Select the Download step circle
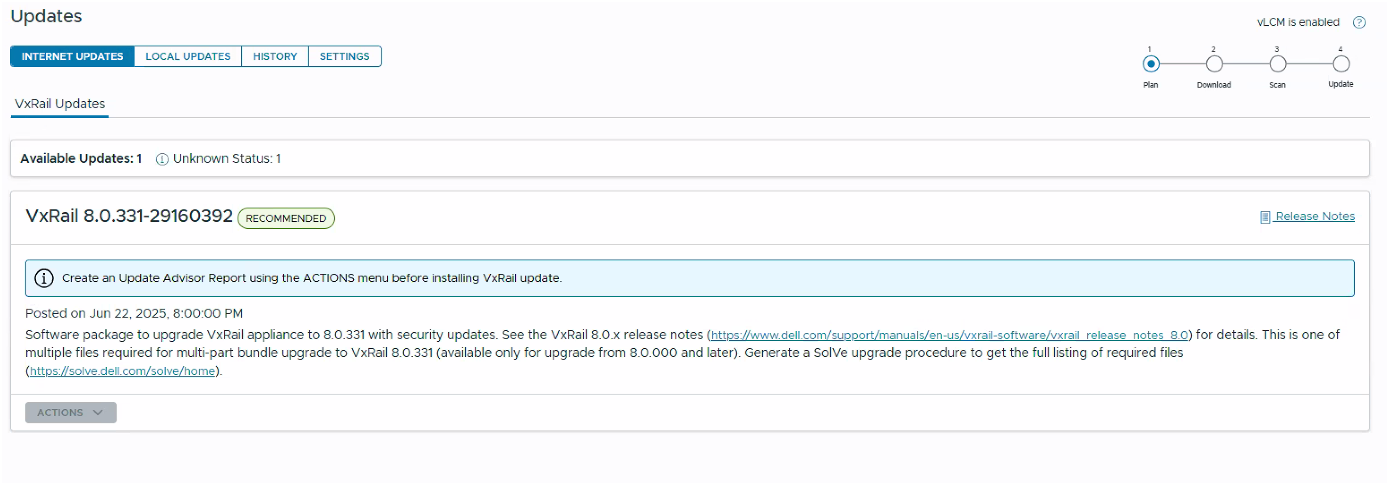 click(1214, 64)
